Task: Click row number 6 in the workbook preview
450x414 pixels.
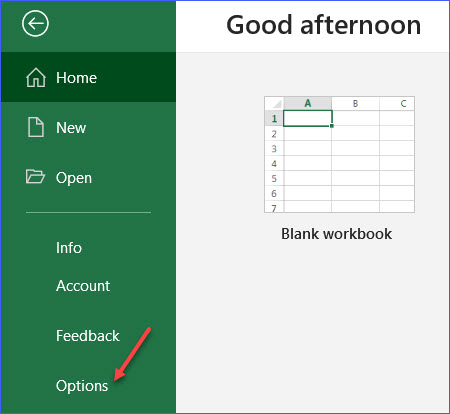Action: [274, 193]
